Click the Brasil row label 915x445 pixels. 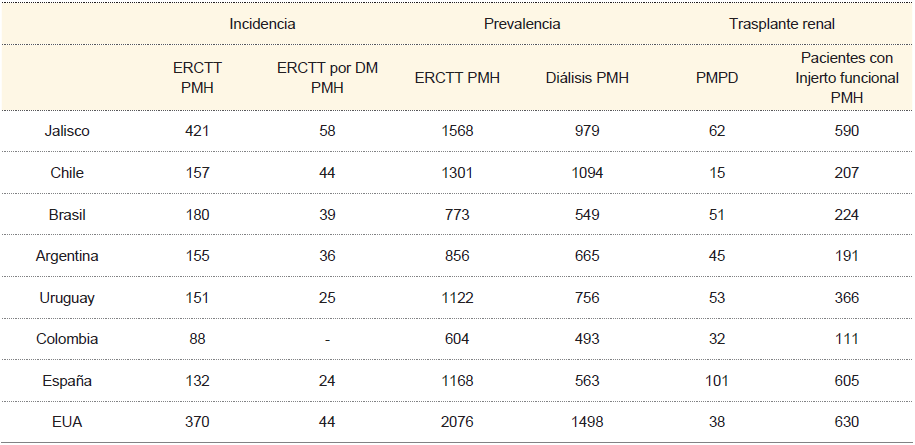pyautogui.click(x=67, y=214)
